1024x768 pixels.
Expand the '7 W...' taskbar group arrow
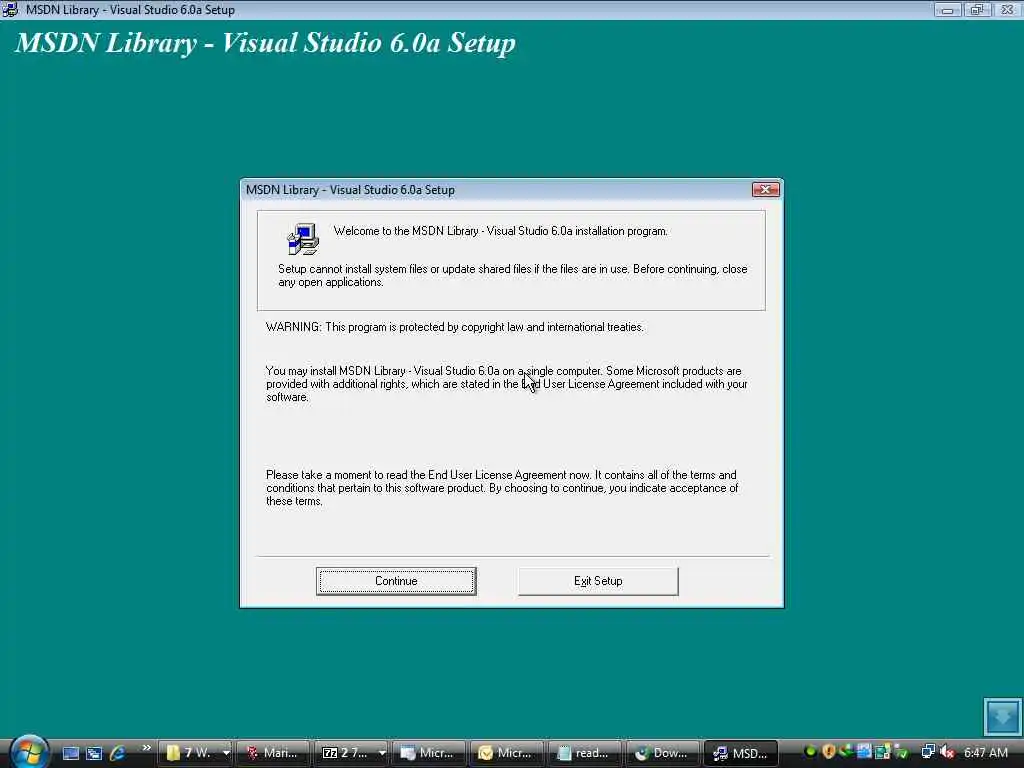point(226,753)
